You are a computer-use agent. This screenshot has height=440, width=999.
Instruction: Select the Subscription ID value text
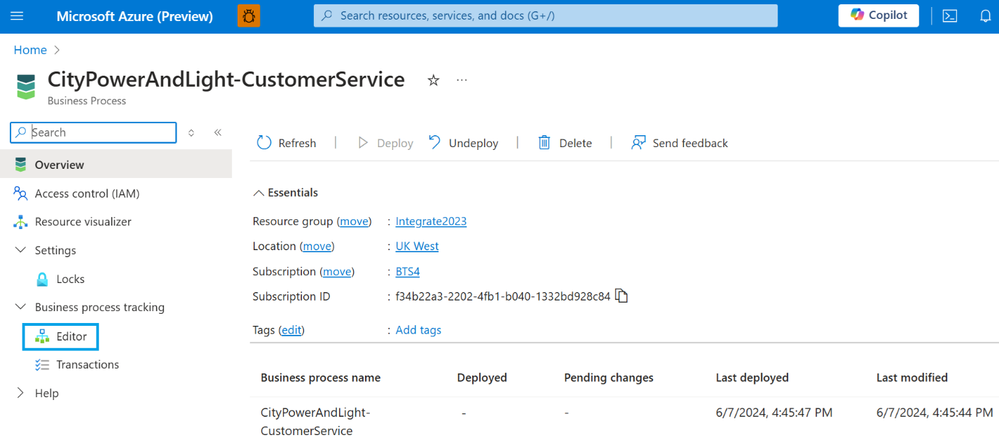[x=503, y=297]
